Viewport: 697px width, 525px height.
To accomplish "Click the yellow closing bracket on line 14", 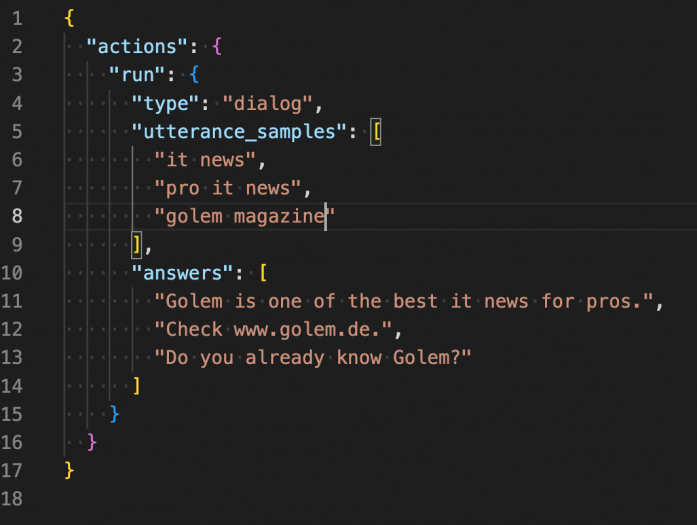I will tap(137, 386).
